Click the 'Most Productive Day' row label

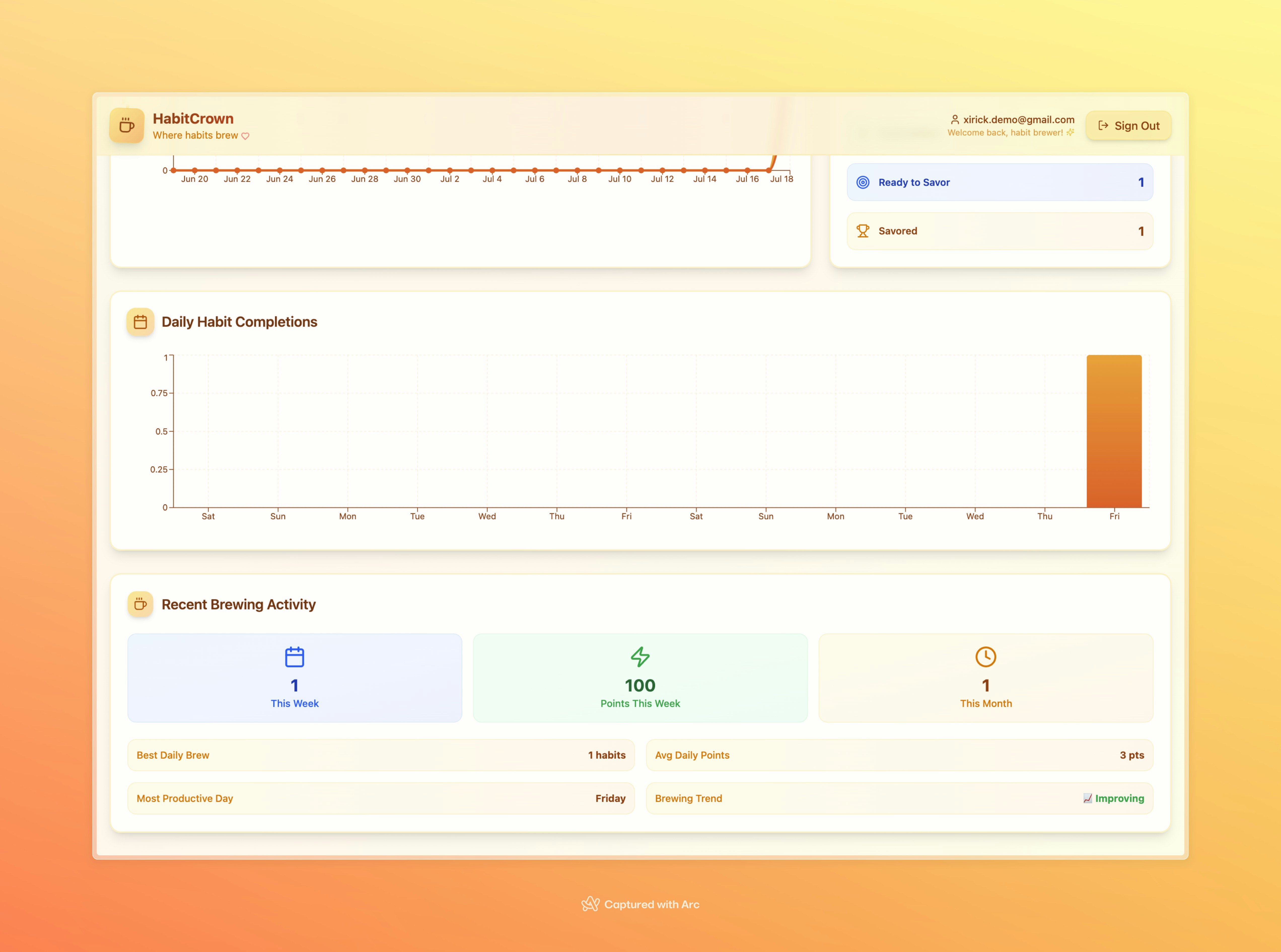pos(185,798)
